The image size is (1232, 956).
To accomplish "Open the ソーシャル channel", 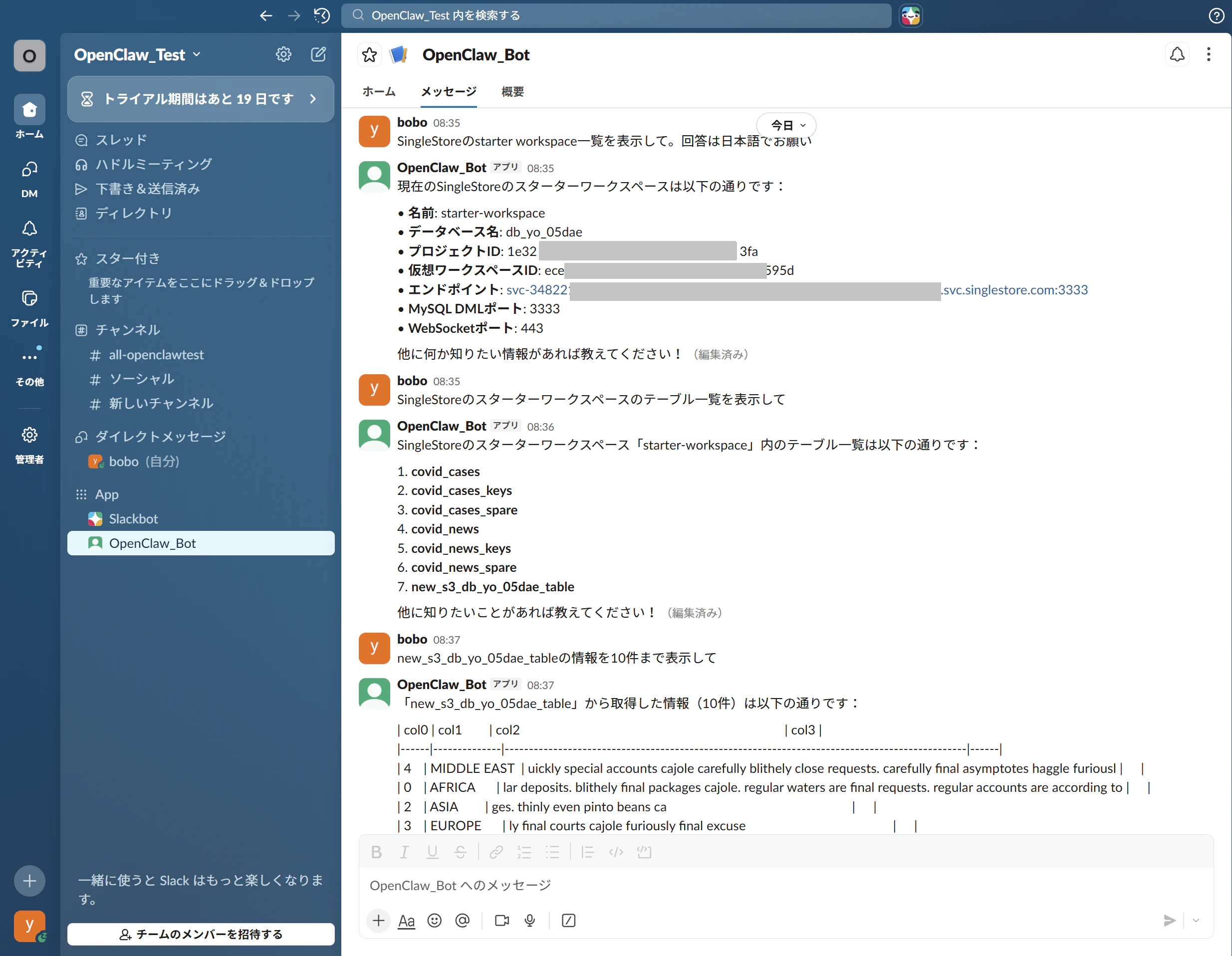I will [201, 379].
